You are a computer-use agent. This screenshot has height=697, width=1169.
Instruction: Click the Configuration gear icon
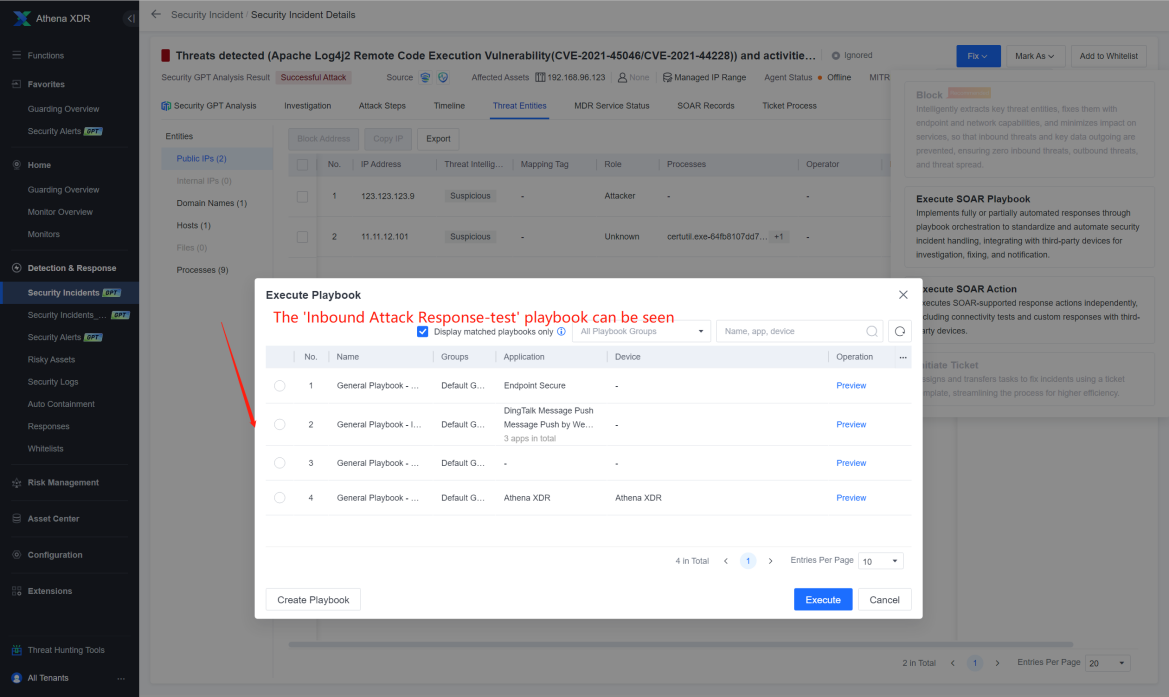pyautogui.click(x=16, y=555)
